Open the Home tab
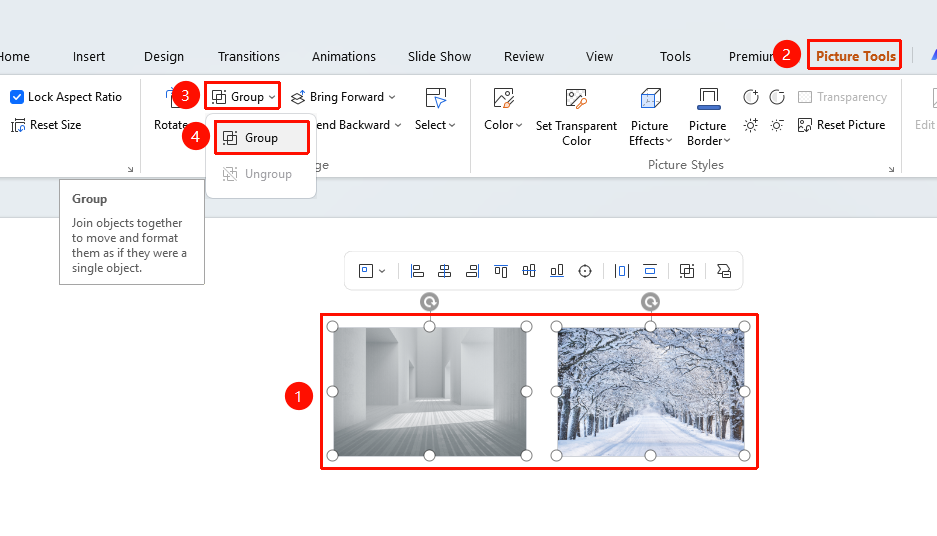Viewport: 937px width, 536px height. point(14,56)
